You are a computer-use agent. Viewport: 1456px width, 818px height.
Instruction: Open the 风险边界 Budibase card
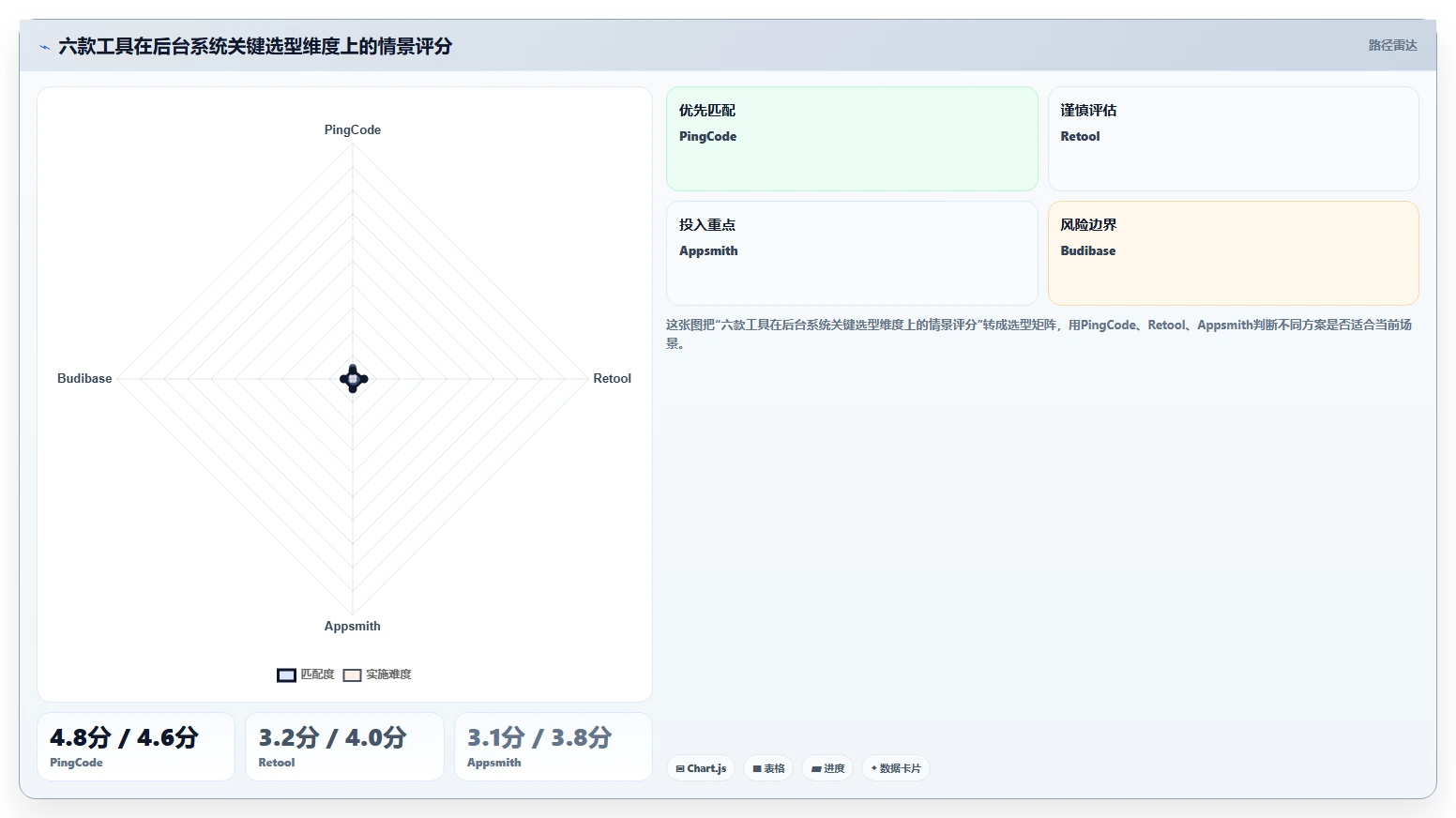pyautogui.click(x=1233, y=253)
